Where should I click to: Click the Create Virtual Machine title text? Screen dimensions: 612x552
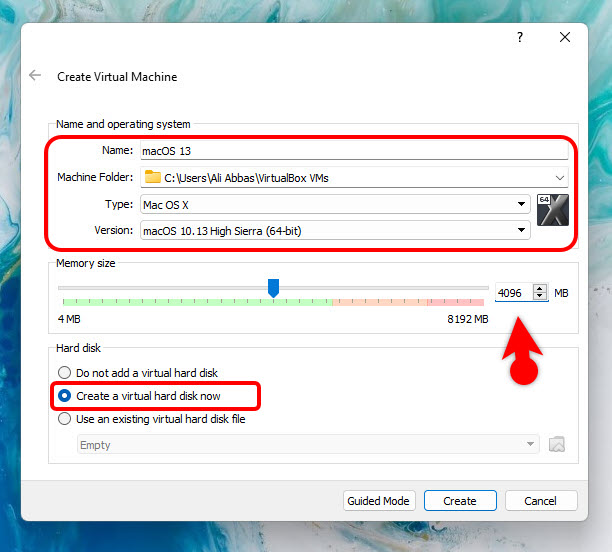tap(117, 77)
